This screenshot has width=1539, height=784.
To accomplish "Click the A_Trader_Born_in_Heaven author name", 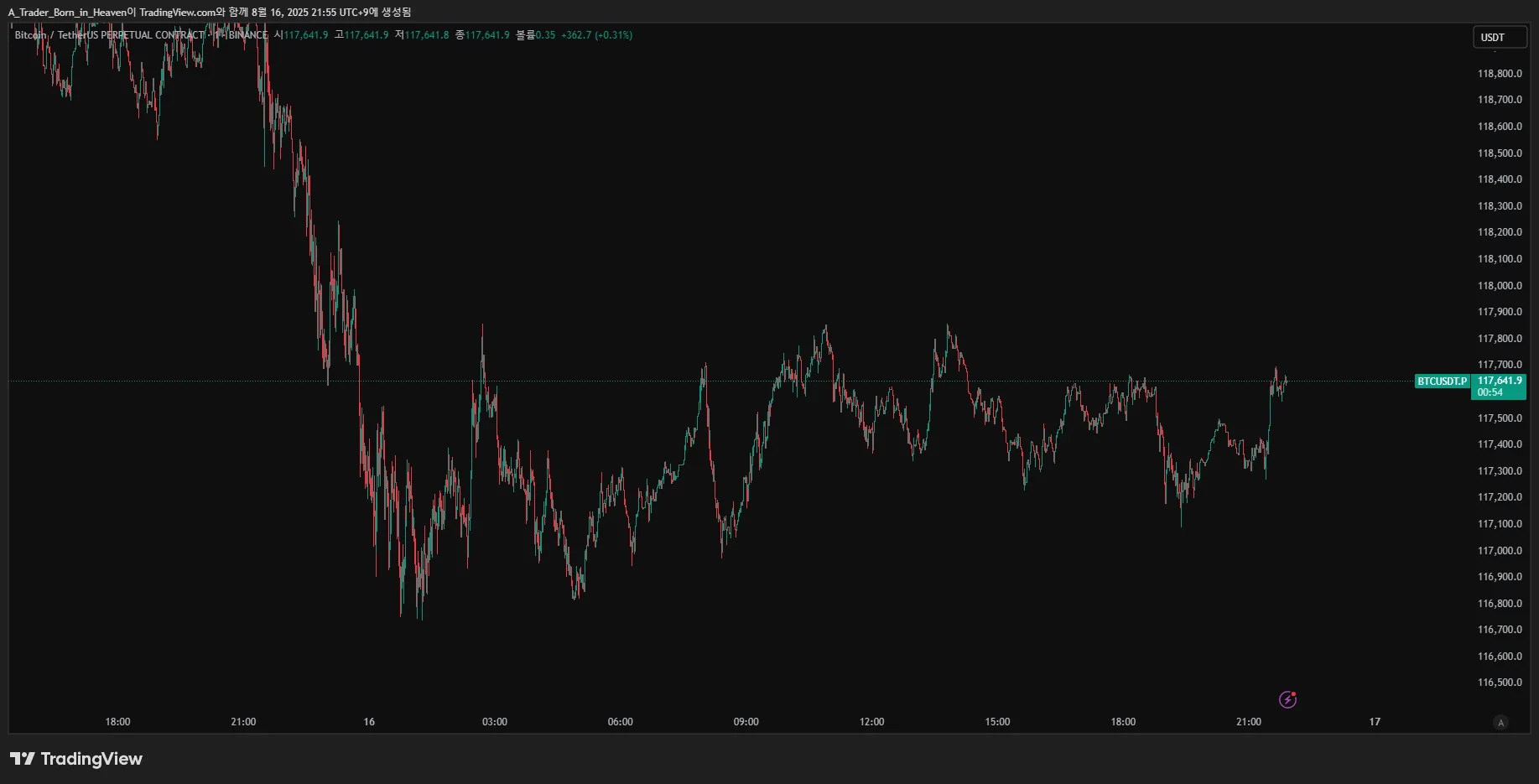I will click(67, 13).
